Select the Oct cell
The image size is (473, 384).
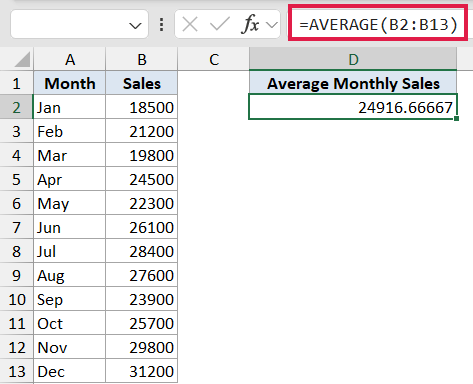[70, 323]
